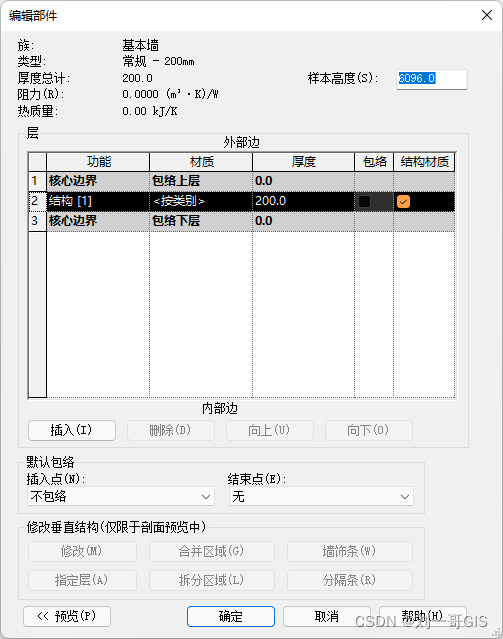The image size is (503, 639).
Task: Select the 包络 column header
Action: 374,162
